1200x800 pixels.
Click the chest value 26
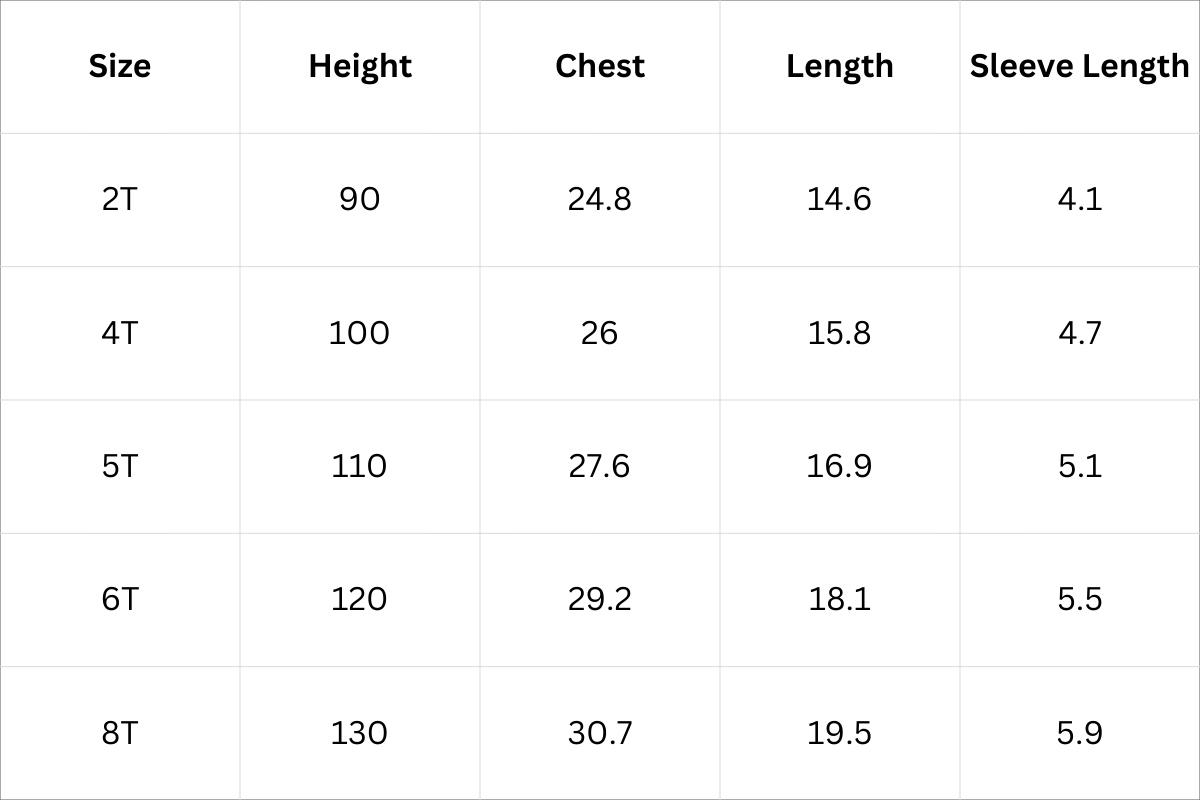pyautogui.click(x=600, y=332)
